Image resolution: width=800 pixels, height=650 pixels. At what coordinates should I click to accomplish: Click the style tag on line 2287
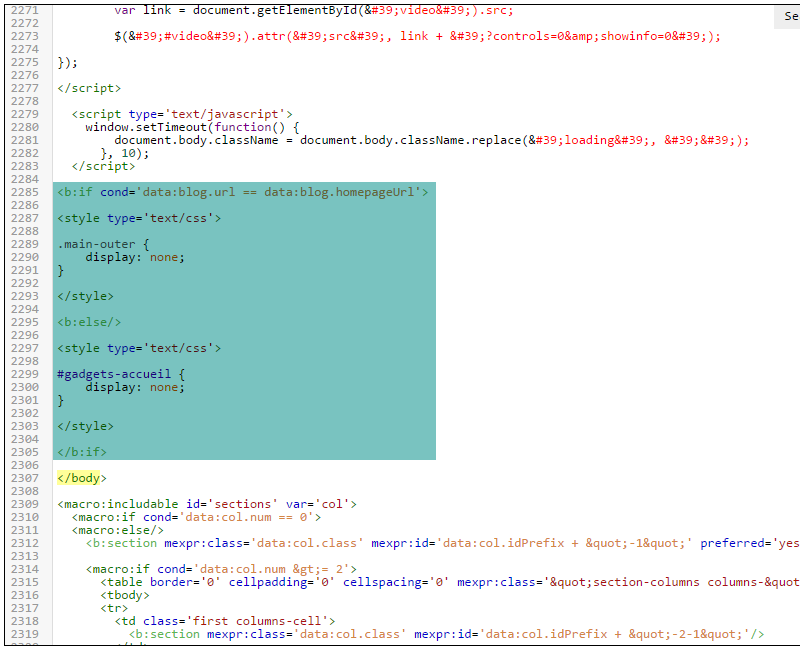[x=139, y=218]
